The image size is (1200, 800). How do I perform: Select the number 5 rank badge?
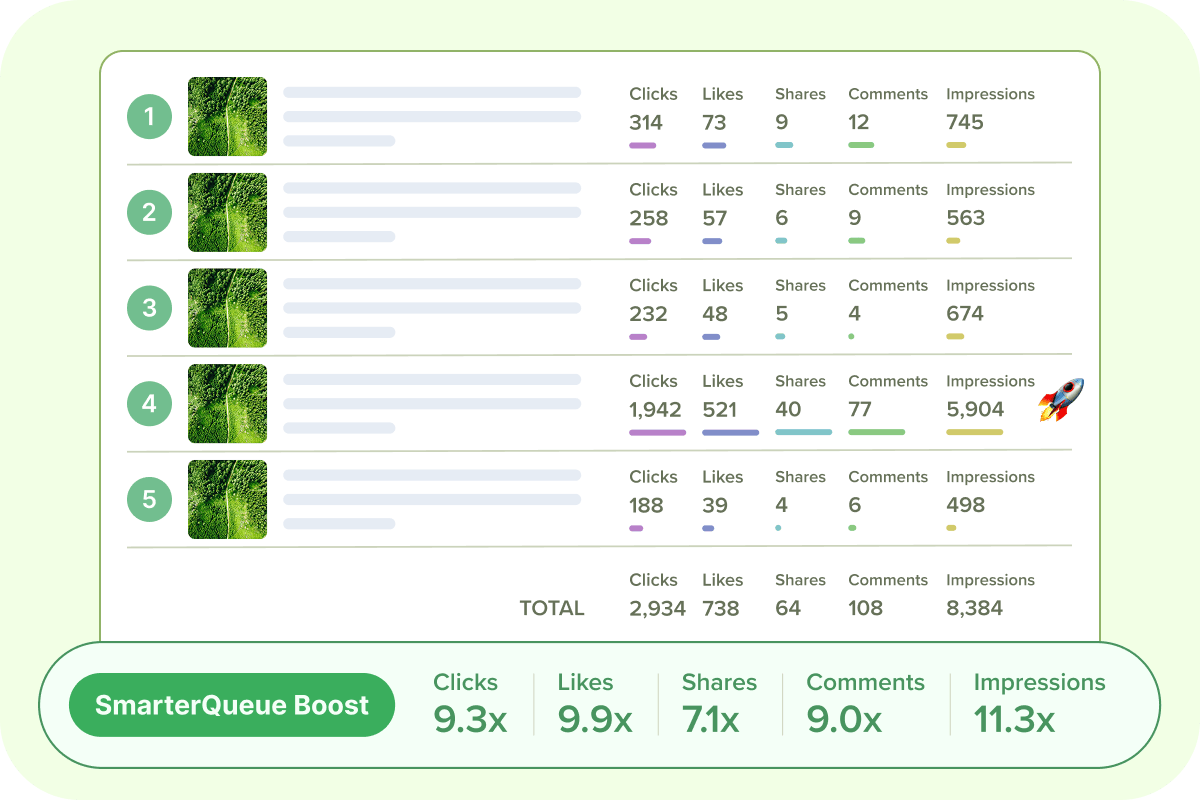pyautogui.click(x=150, y=499)
